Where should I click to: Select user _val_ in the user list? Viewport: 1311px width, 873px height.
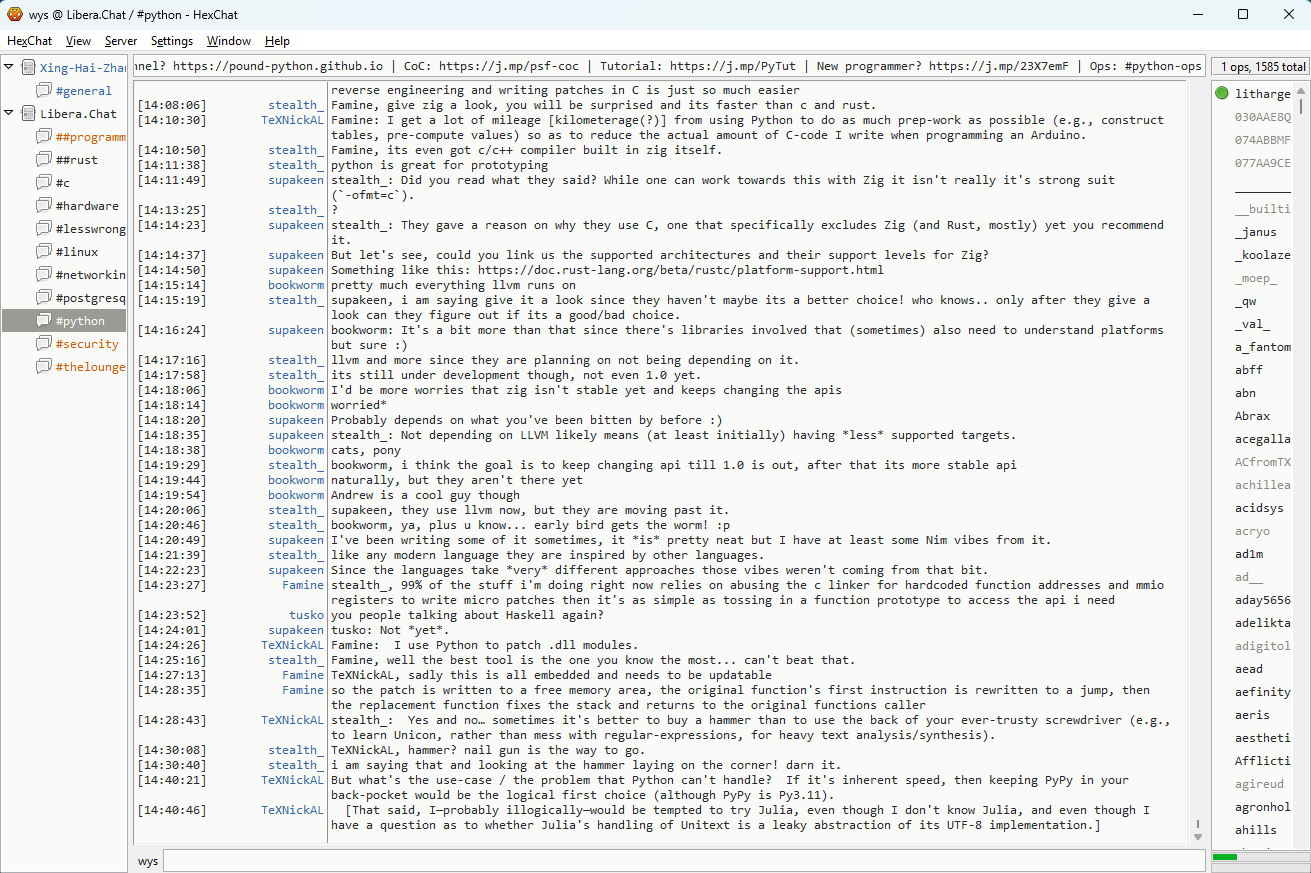coord(1253,324)
